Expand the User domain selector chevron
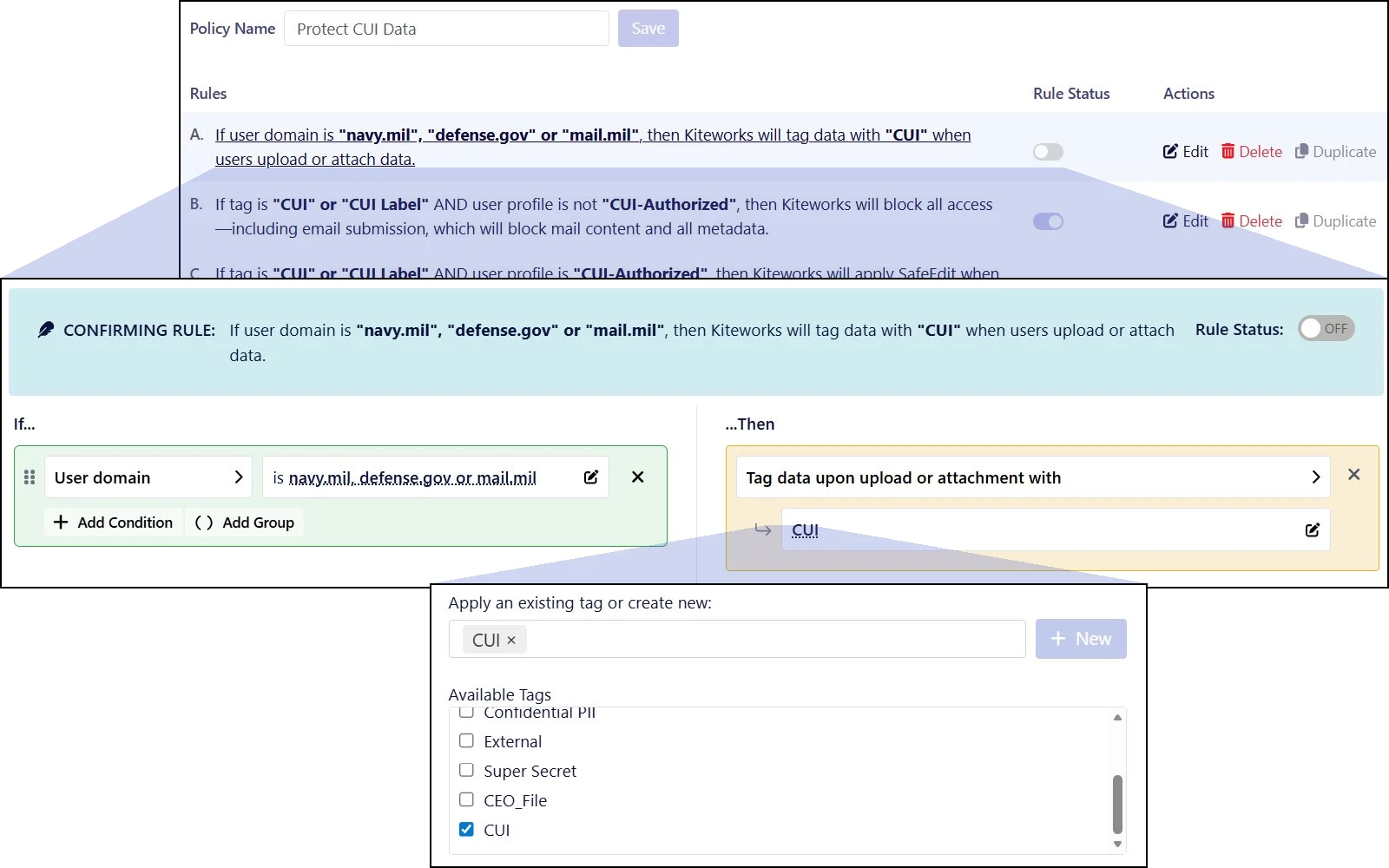Image resolution: width=1389 pixels, height=868 pixels. [239, 477]
